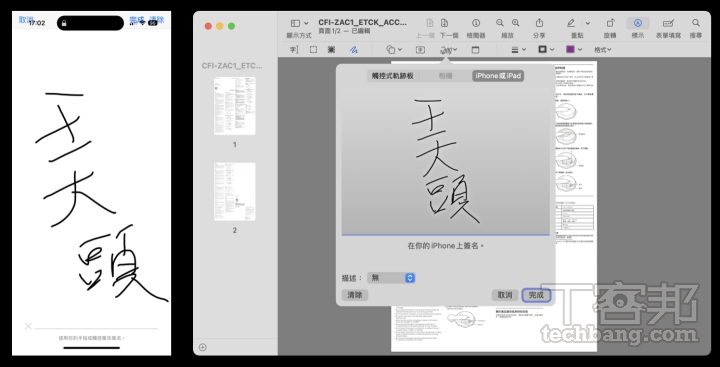Open the Sign signature dropdown
720x367 pixels.
(x=448, y=50)
